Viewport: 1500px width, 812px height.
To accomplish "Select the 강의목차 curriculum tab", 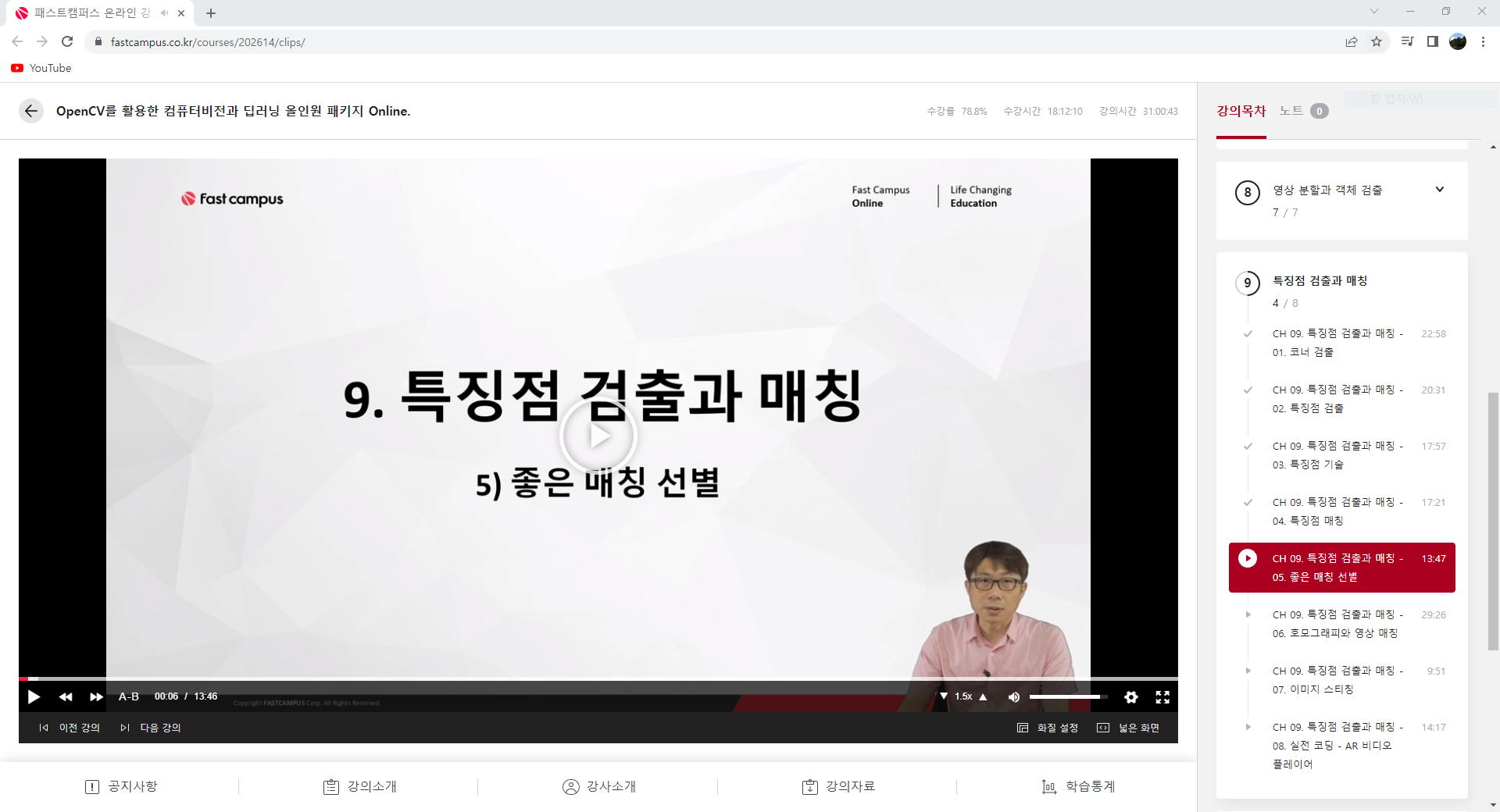I will pos(1241,111).
